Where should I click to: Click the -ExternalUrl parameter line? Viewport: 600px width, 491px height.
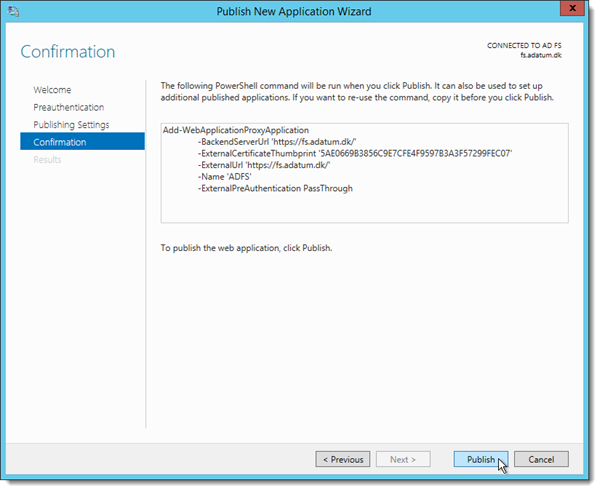click(x=264, y=165)
